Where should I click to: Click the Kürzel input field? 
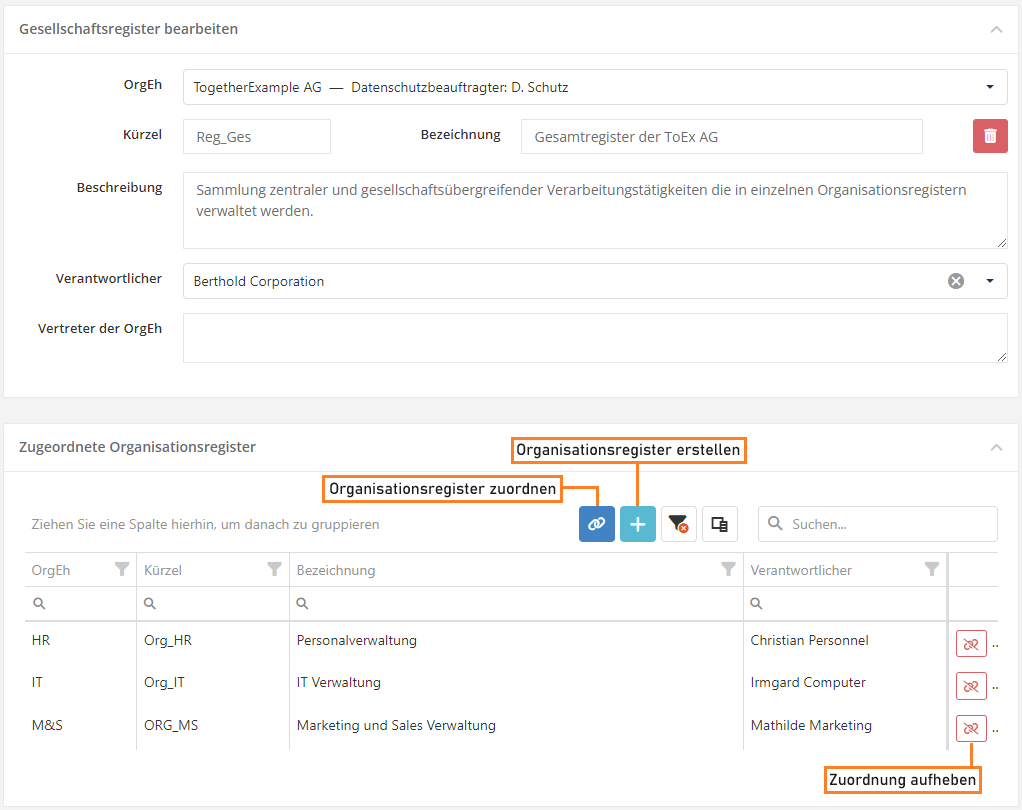pos(257,137)
